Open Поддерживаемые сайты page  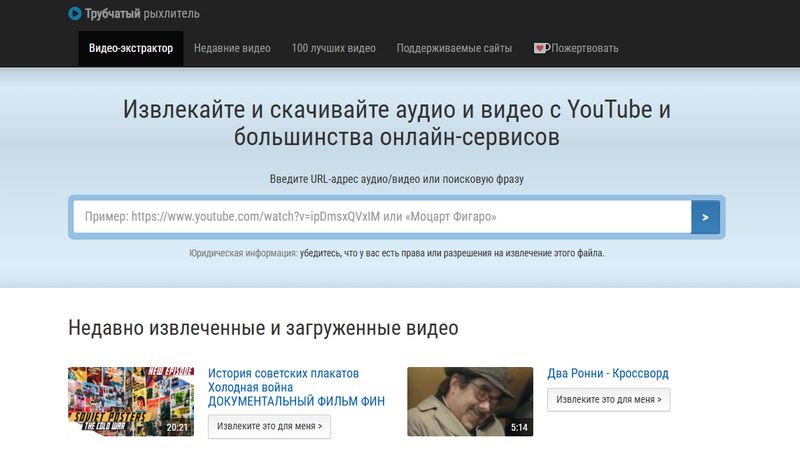[x=454, y=48]
